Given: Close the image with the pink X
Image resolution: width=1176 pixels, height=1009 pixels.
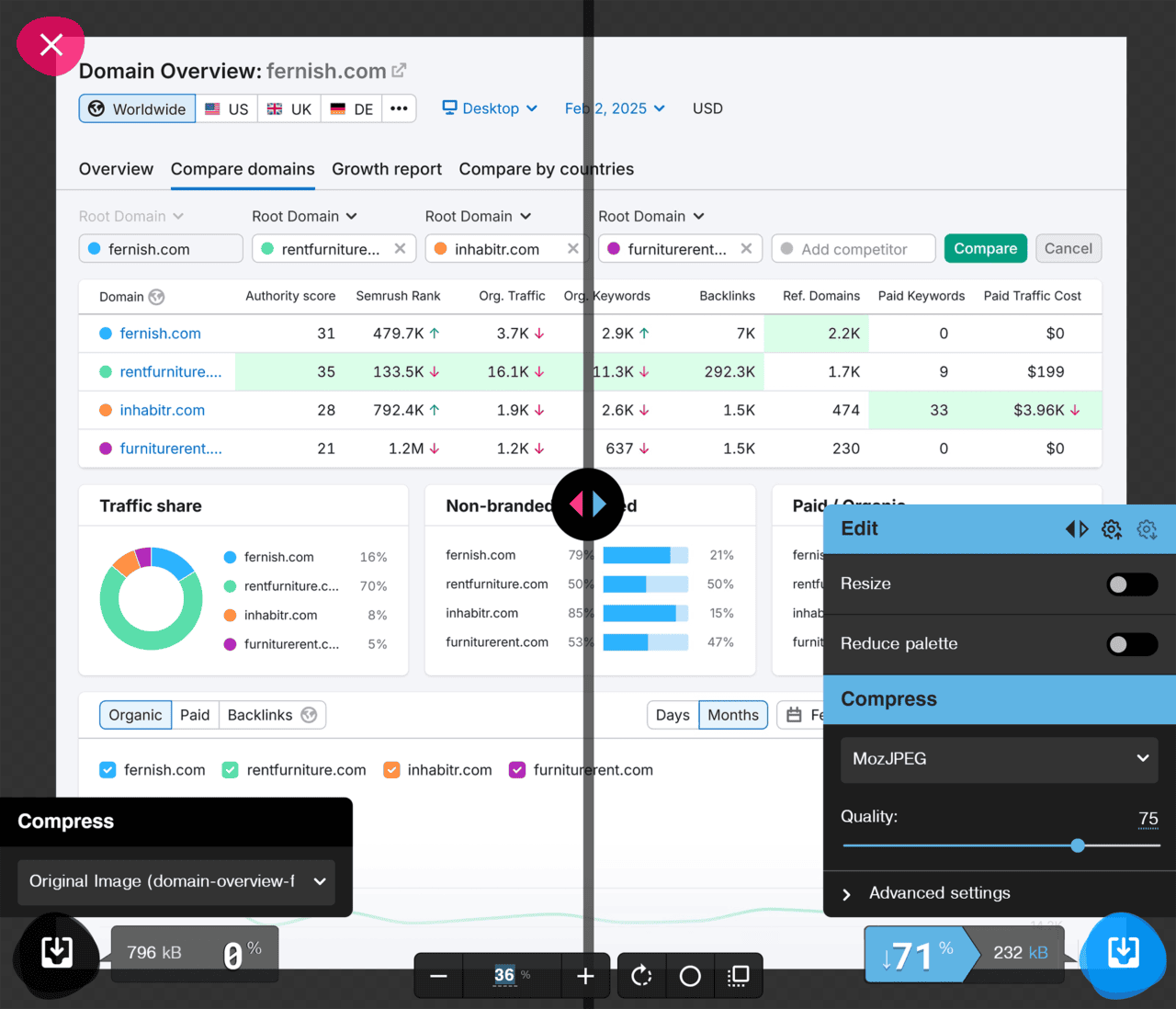Looking at the screenshot, I should coord(51,45).
